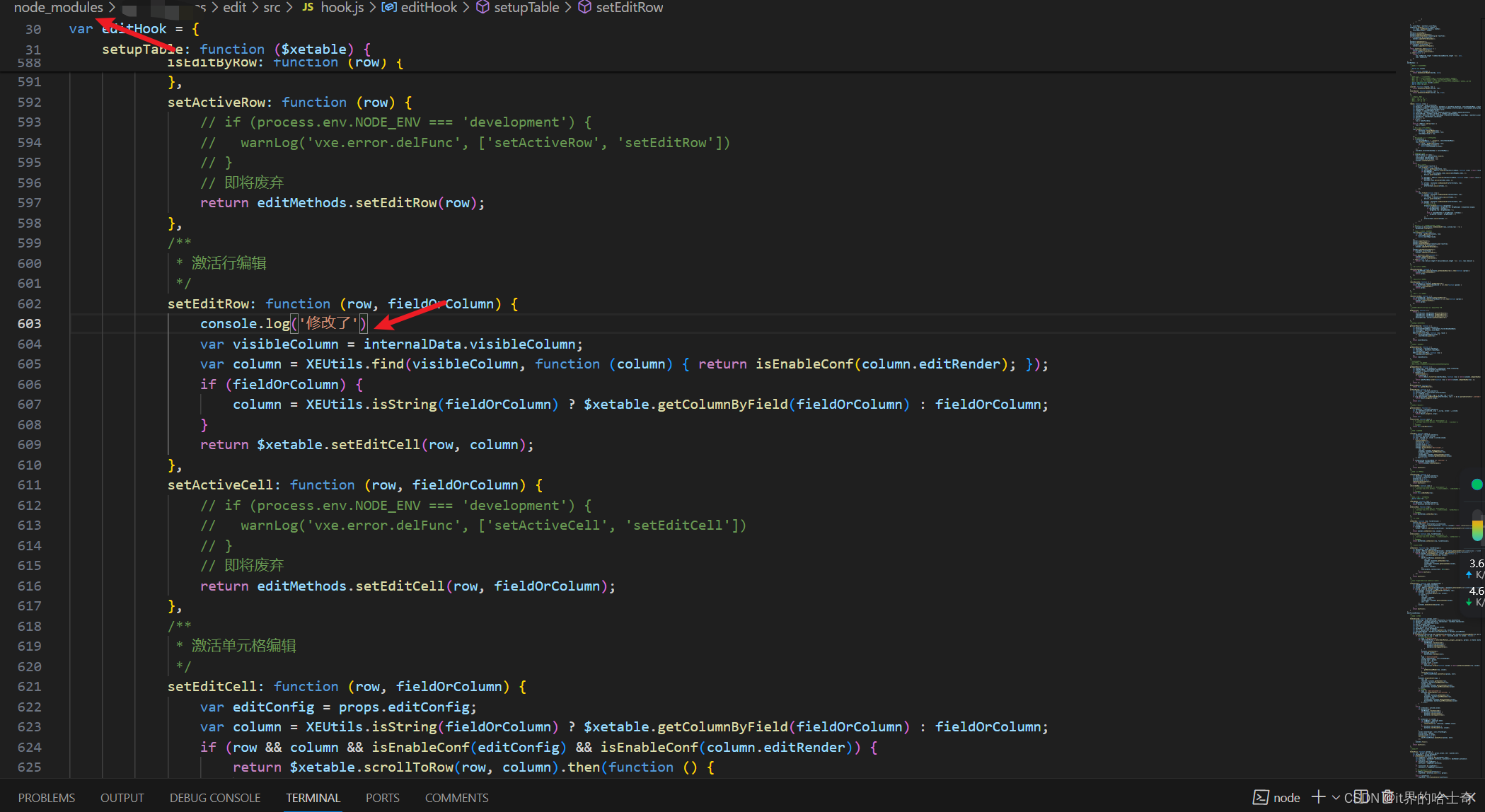The image size is (1485, 812).
Task: Click 'XEUtils.find' on line 605
Action: coord(354,364)
